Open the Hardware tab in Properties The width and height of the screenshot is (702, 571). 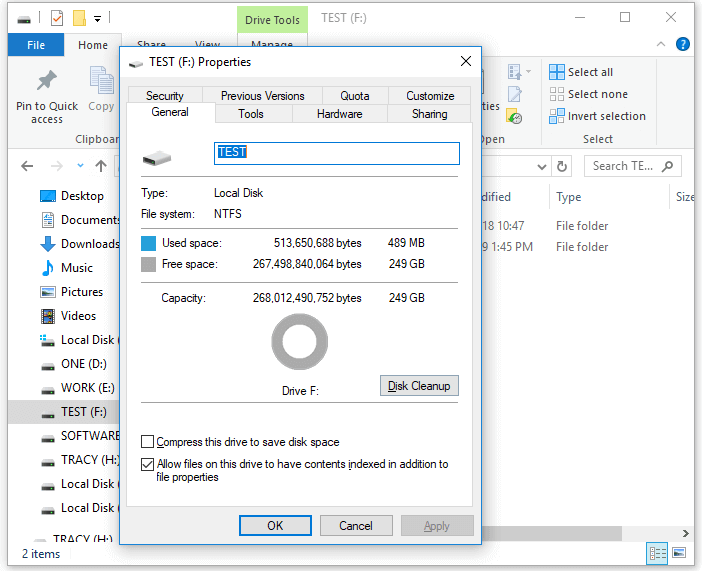click(x=339, y=114)
